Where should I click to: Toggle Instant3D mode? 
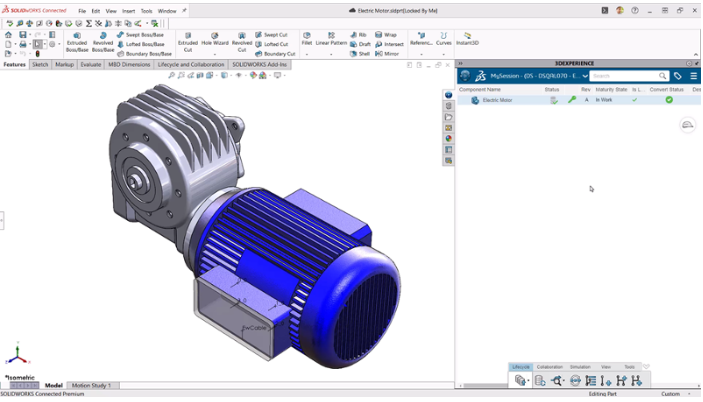coord(467,39)
